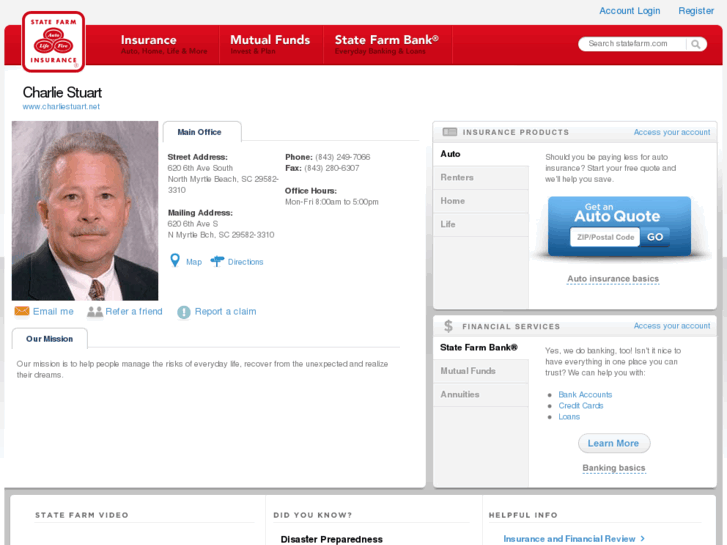
Task: Select the Home insurance tab
Action: [481, 201]
